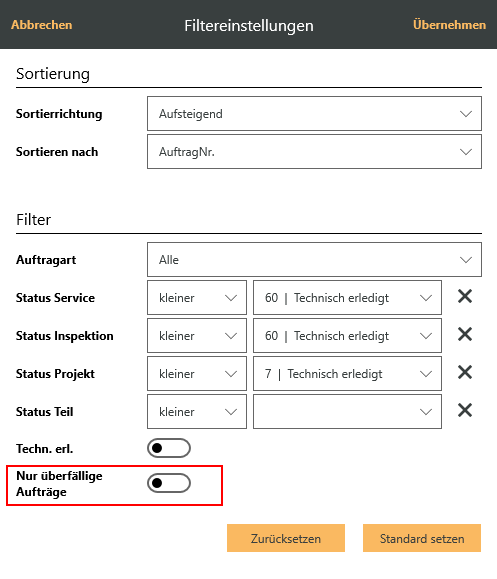The image size is (497, 579).
Task: Open Status Service value dropdown
Action: point(347,298)
